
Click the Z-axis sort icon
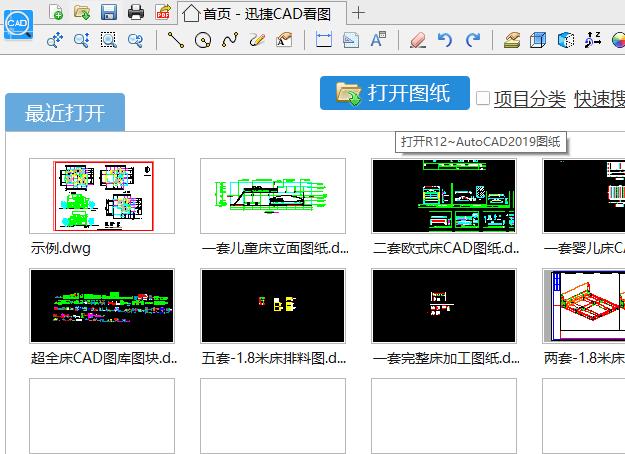tap(593, 40)
